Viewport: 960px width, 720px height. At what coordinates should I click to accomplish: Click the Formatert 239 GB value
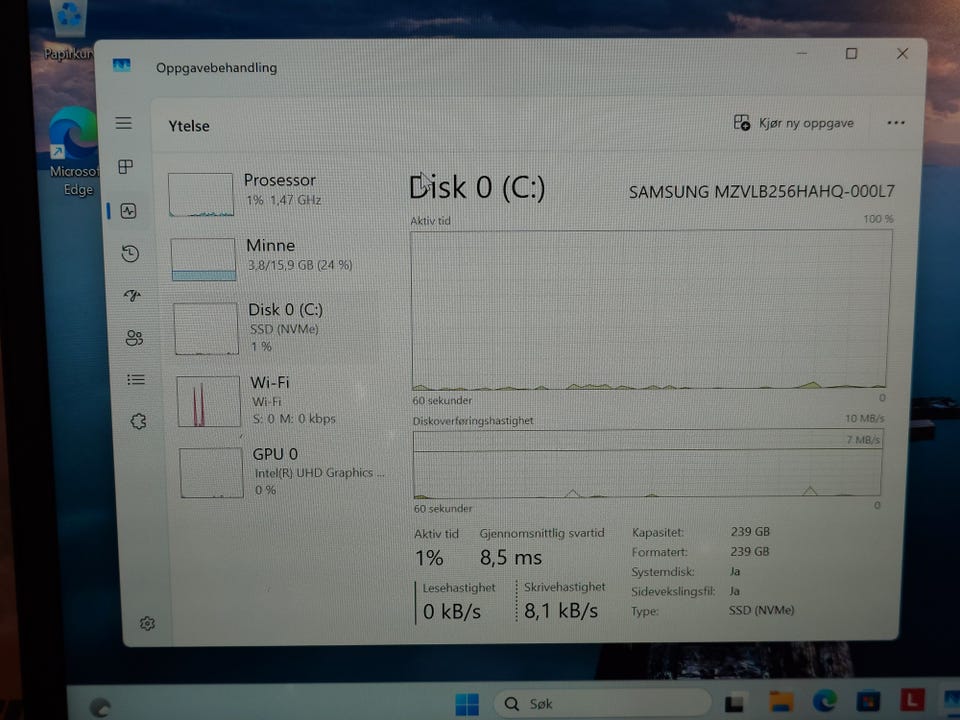(749, 552)
